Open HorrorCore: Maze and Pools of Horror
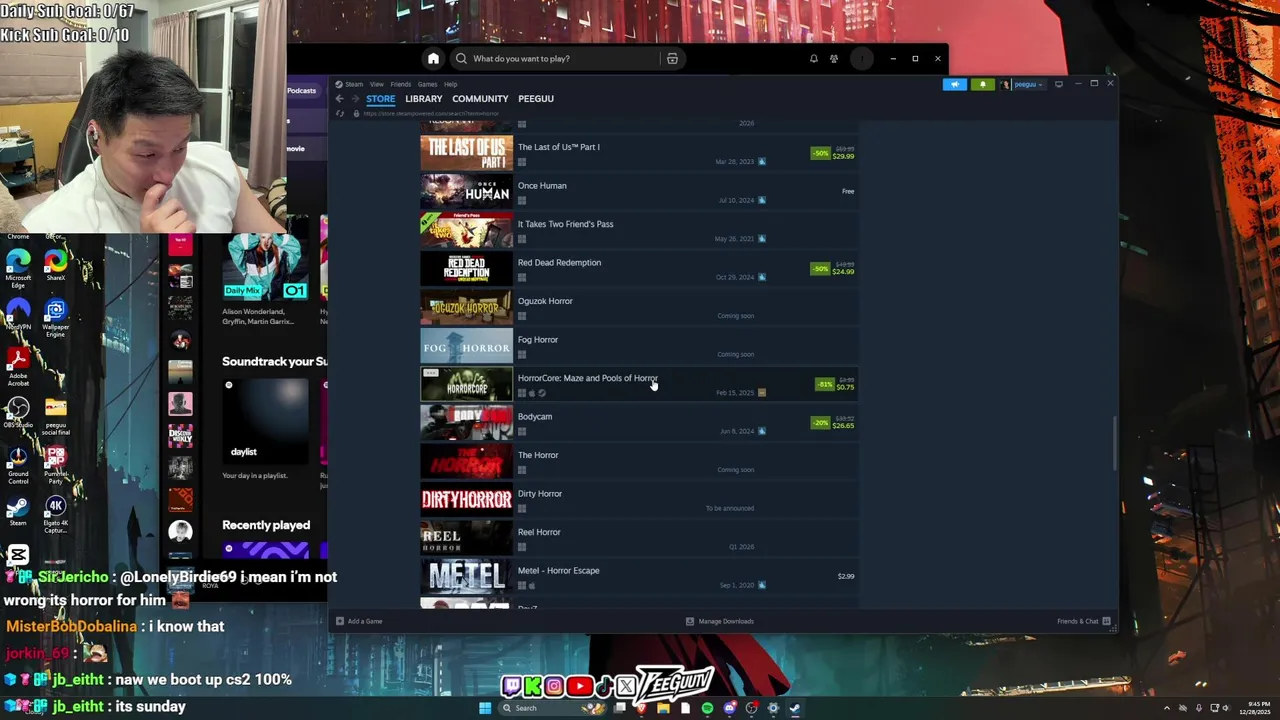Screen dimensions: 1280x720 tap(639, 384)
